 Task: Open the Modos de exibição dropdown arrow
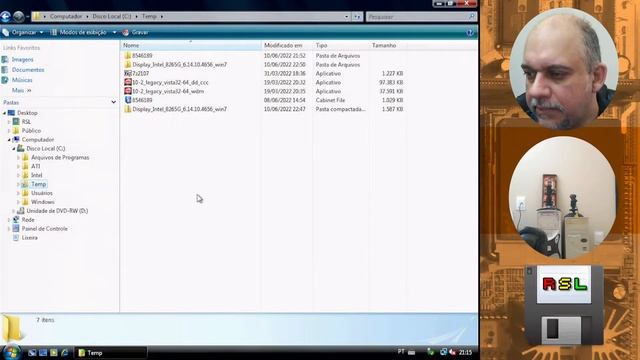(114, 32)
